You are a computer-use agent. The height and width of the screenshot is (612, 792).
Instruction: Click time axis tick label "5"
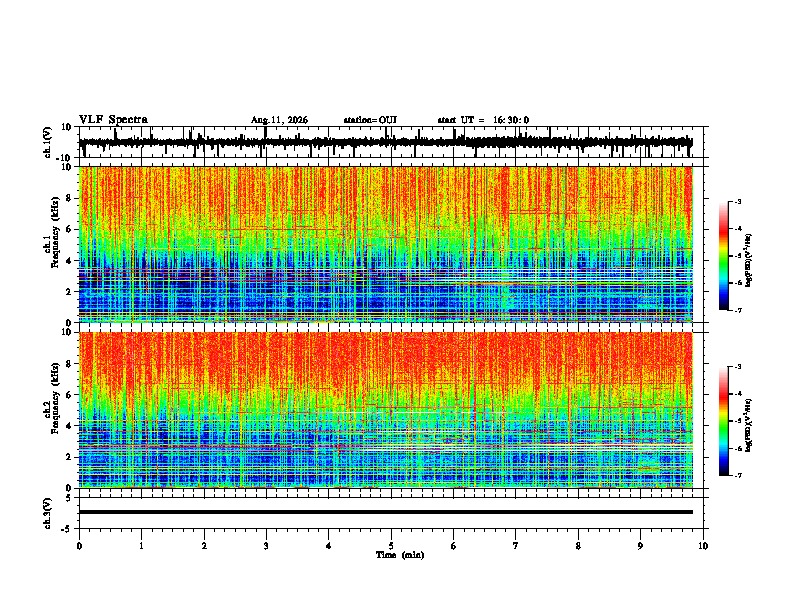(391, 546)
